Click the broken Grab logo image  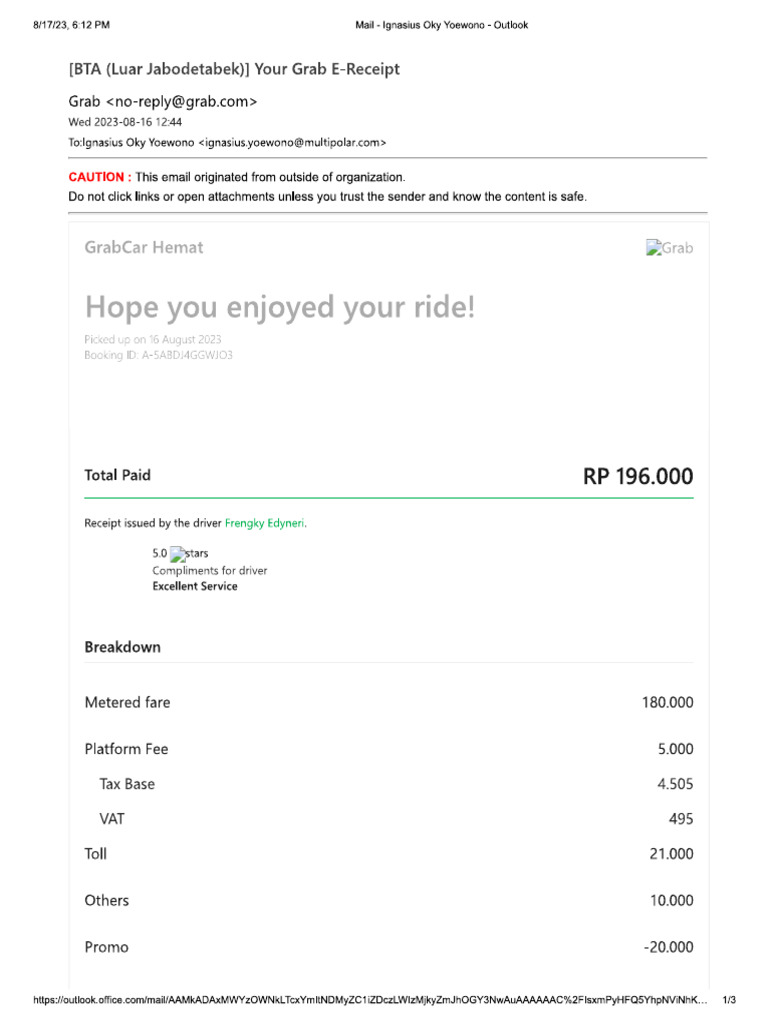coord(669,248)
